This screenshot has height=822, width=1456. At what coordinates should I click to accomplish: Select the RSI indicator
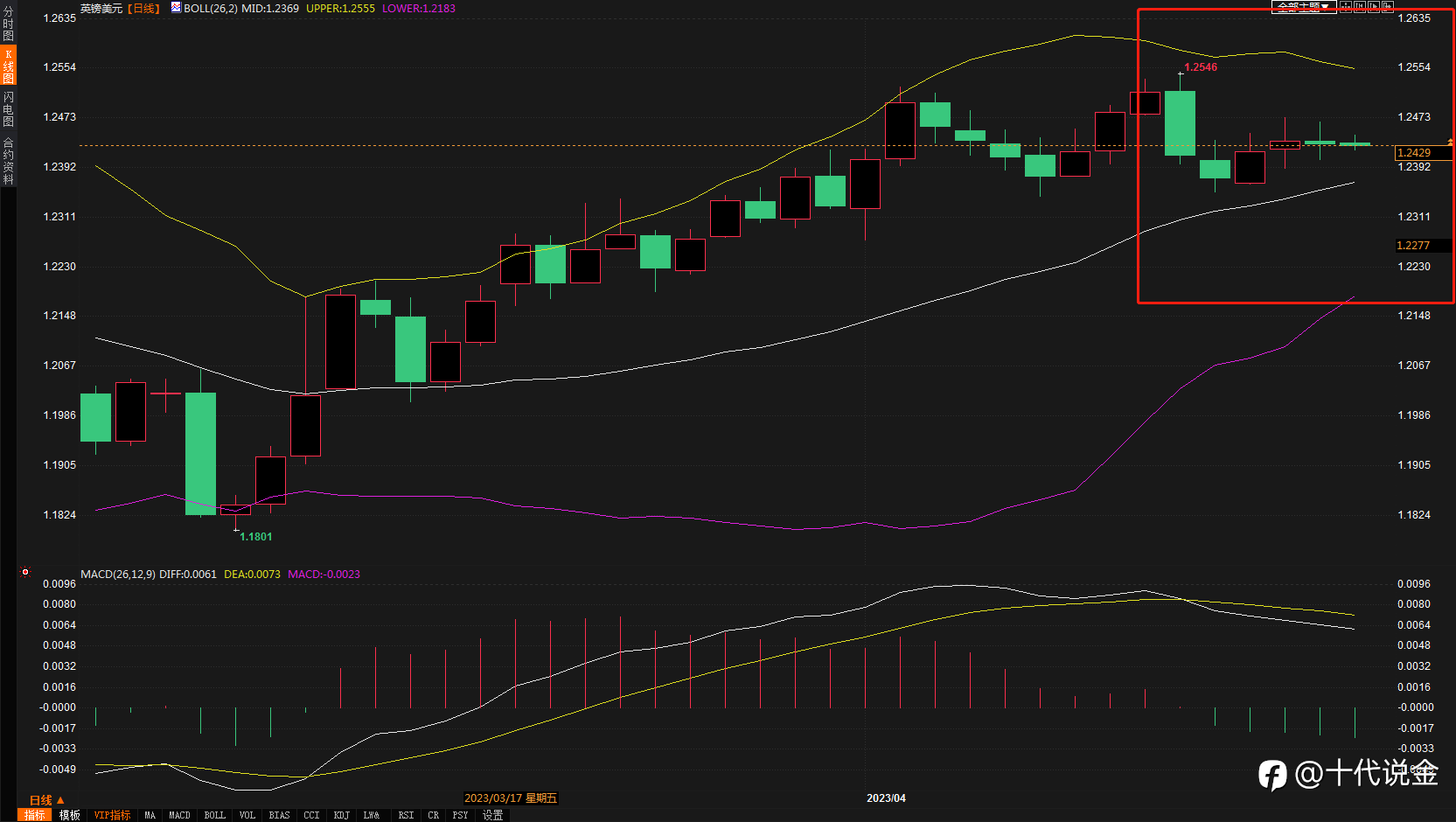pyautogui.click(x=406, y=815)
